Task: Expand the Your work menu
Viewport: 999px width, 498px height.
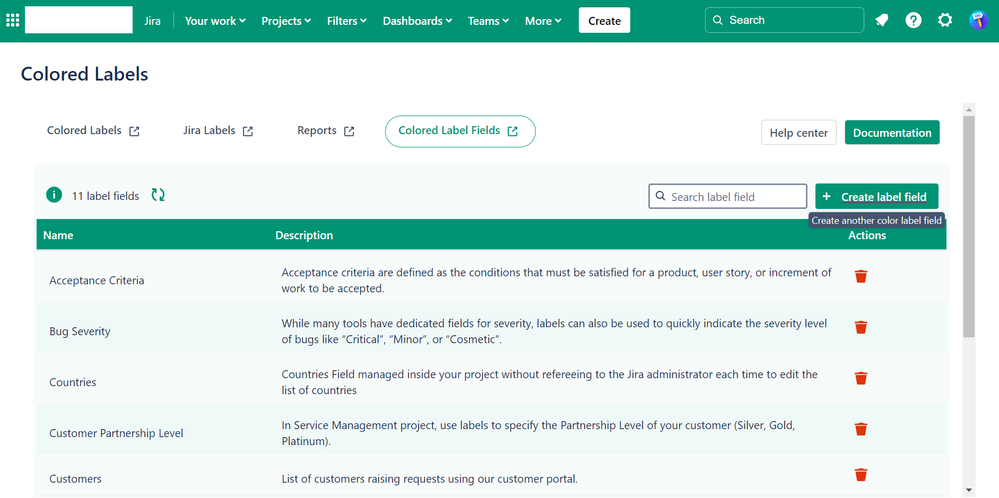Action: click(215, 21)
